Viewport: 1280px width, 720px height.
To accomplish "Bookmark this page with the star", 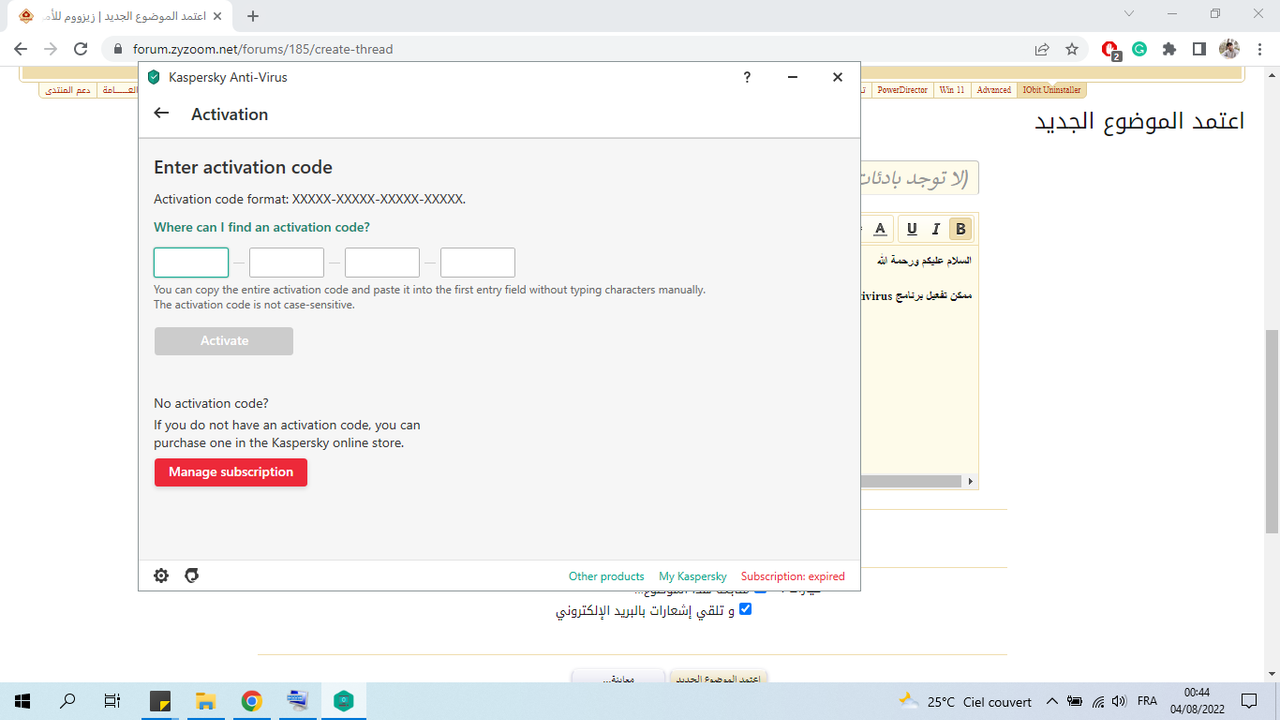I will coord(1072,49).
